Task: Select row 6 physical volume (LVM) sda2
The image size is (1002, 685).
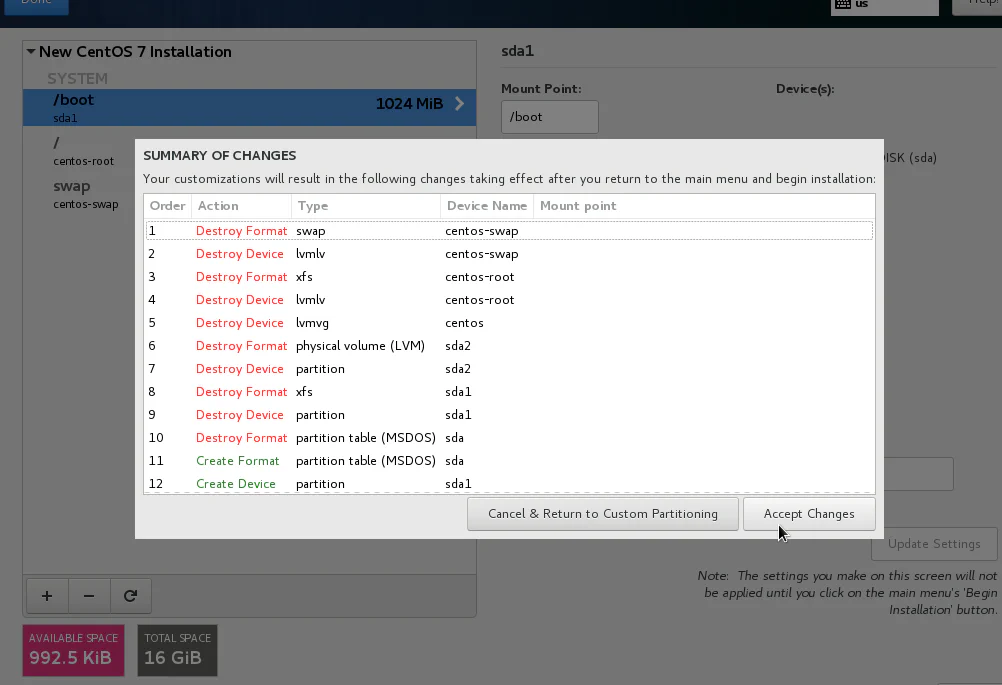Action: [x=509, y=346]
